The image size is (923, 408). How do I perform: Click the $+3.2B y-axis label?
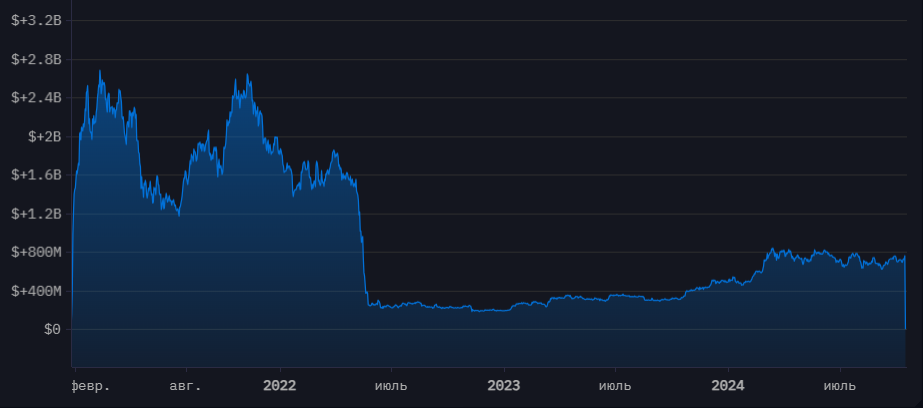36,21
